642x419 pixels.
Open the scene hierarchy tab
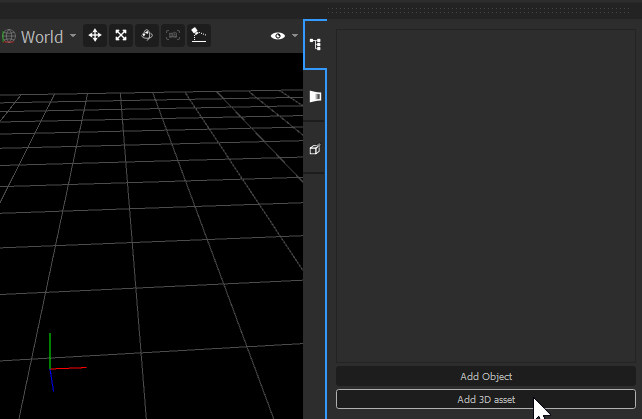315,45
